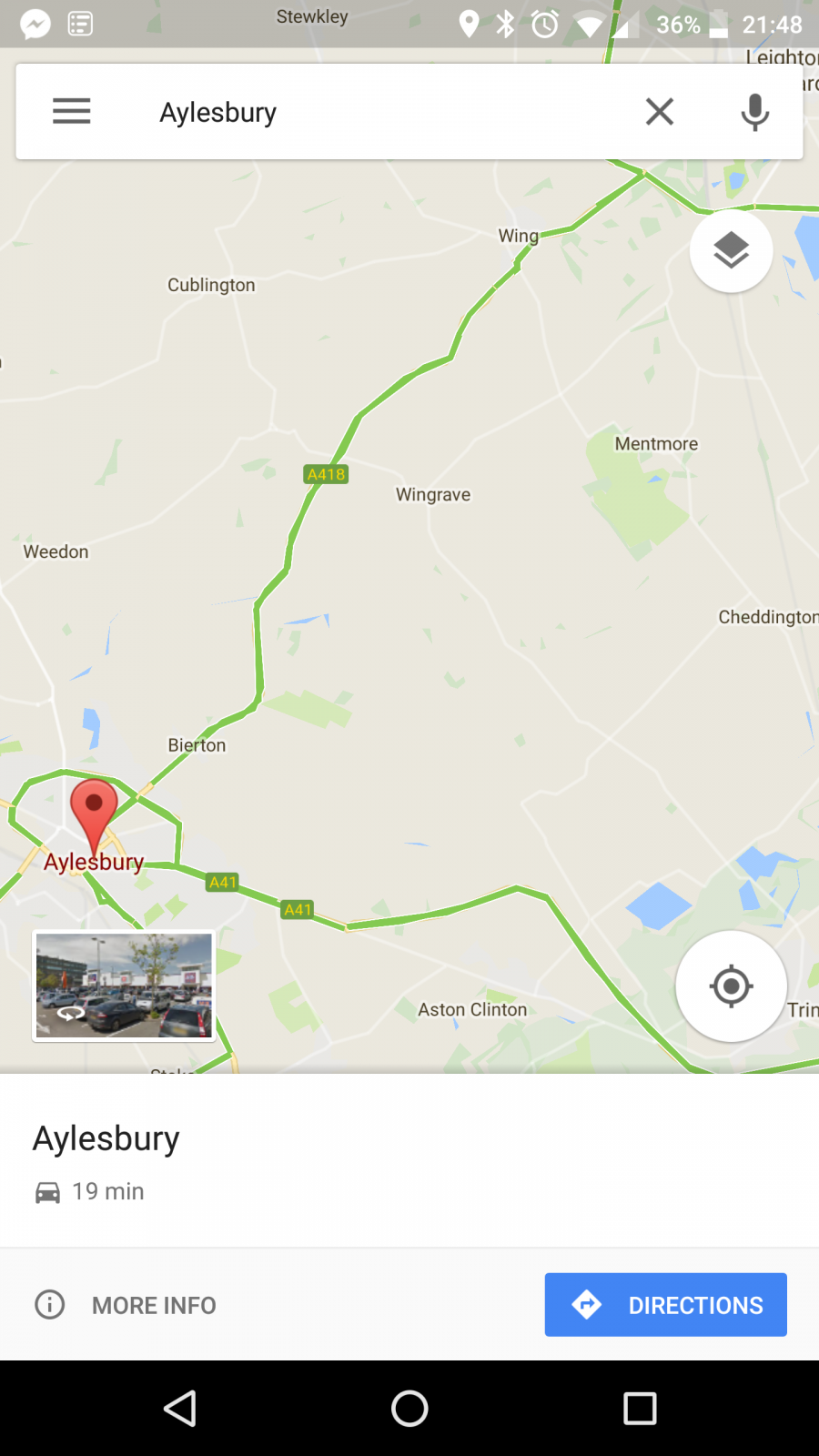Tap the Aylesbury search text field
Image resolution: width=819 pixels, height=1456 pixels.
382,112
